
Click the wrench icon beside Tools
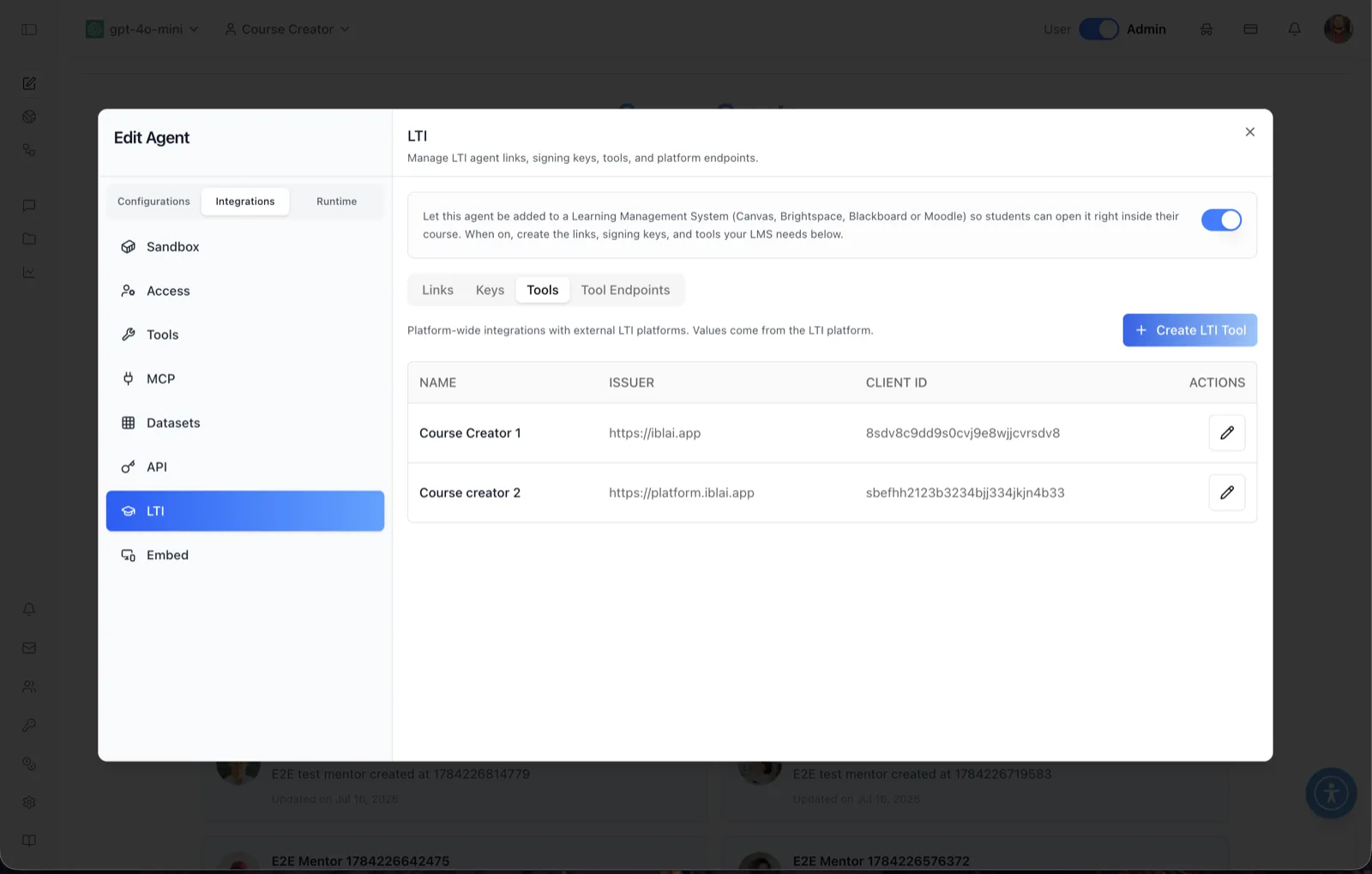pyautogui.click(x=129, y=335)
